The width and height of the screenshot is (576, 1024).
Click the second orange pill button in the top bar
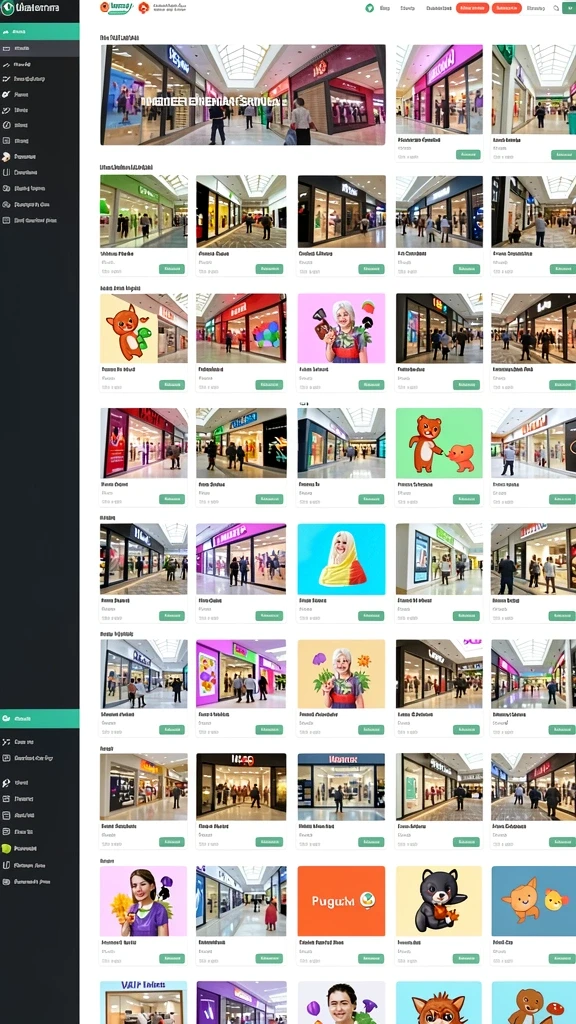point(507,8)
